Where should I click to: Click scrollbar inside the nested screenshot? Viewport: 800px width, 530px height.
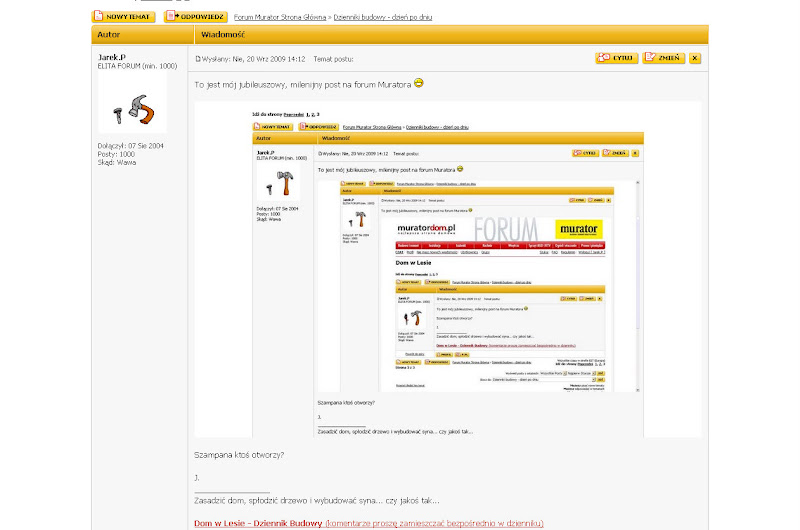(638, 286)
